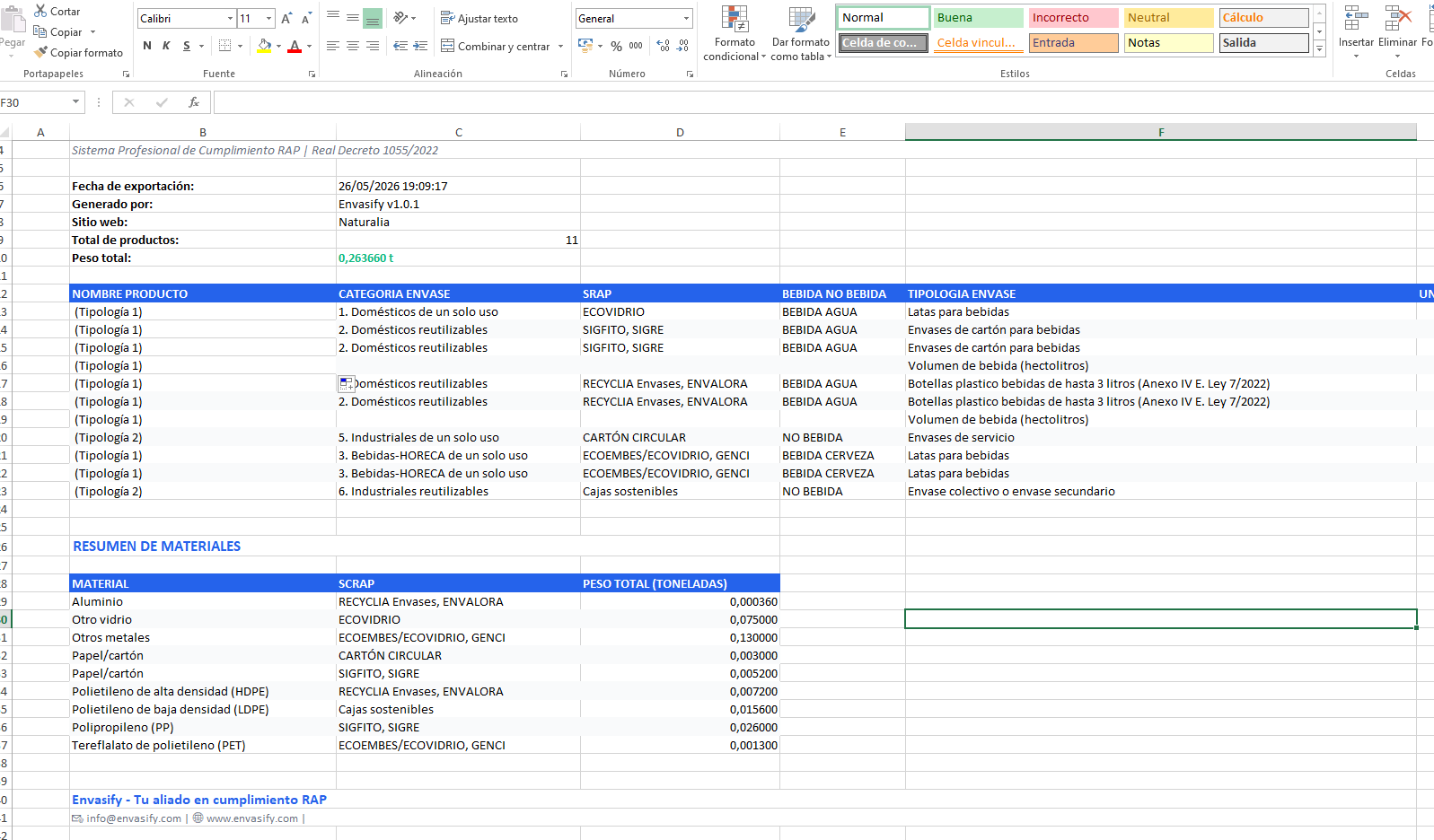Decrease decimal places

683,46
